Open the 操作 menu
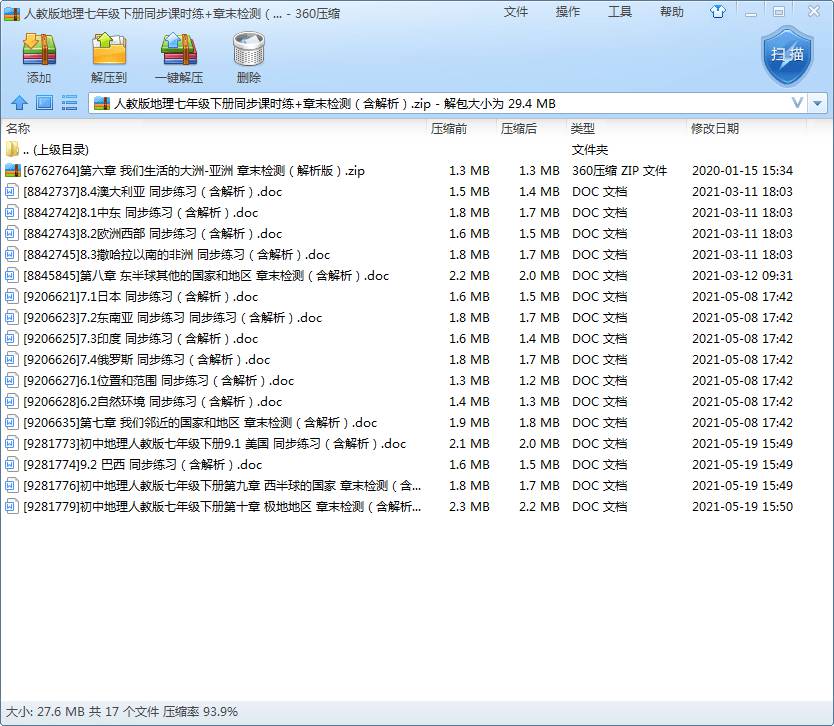Image resolution: width=834 pixels, height=726 pixels. coord(568,12)
